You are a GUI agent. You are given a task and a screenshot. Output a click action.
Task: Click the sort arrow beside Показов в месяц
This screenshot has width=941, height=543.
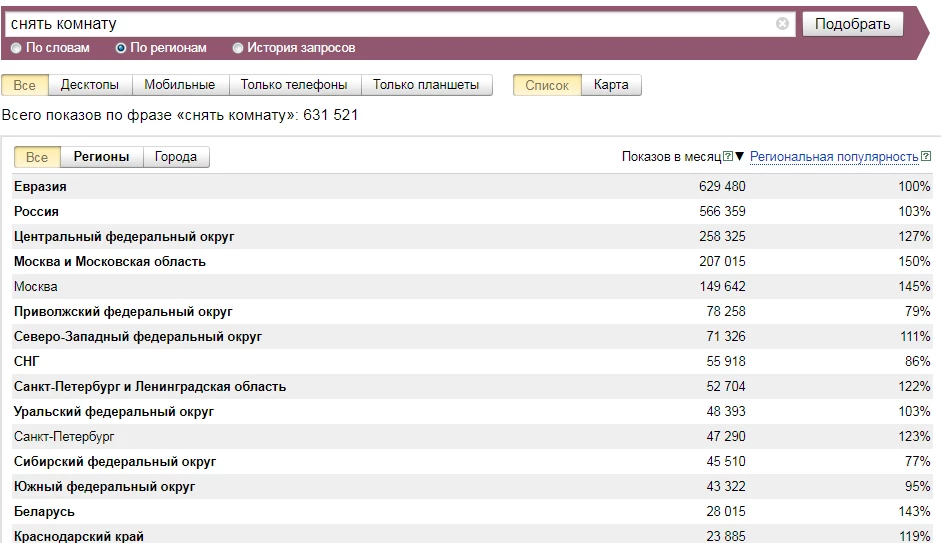click(x=739, y=156)
